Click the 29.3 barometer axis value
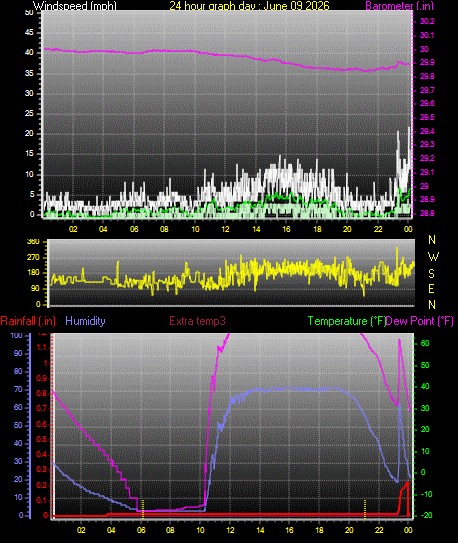The image size is (458, 543). pos(427,144)
